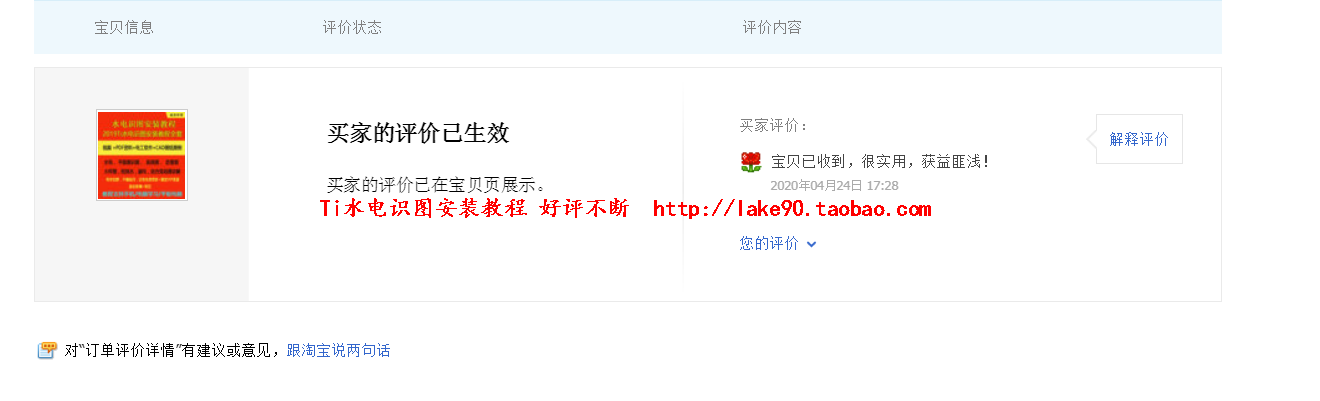Screen dimensions: 1320x401
Task: Click the 买家的评价已在宝贝页展示 message
Action: (438, 184)
